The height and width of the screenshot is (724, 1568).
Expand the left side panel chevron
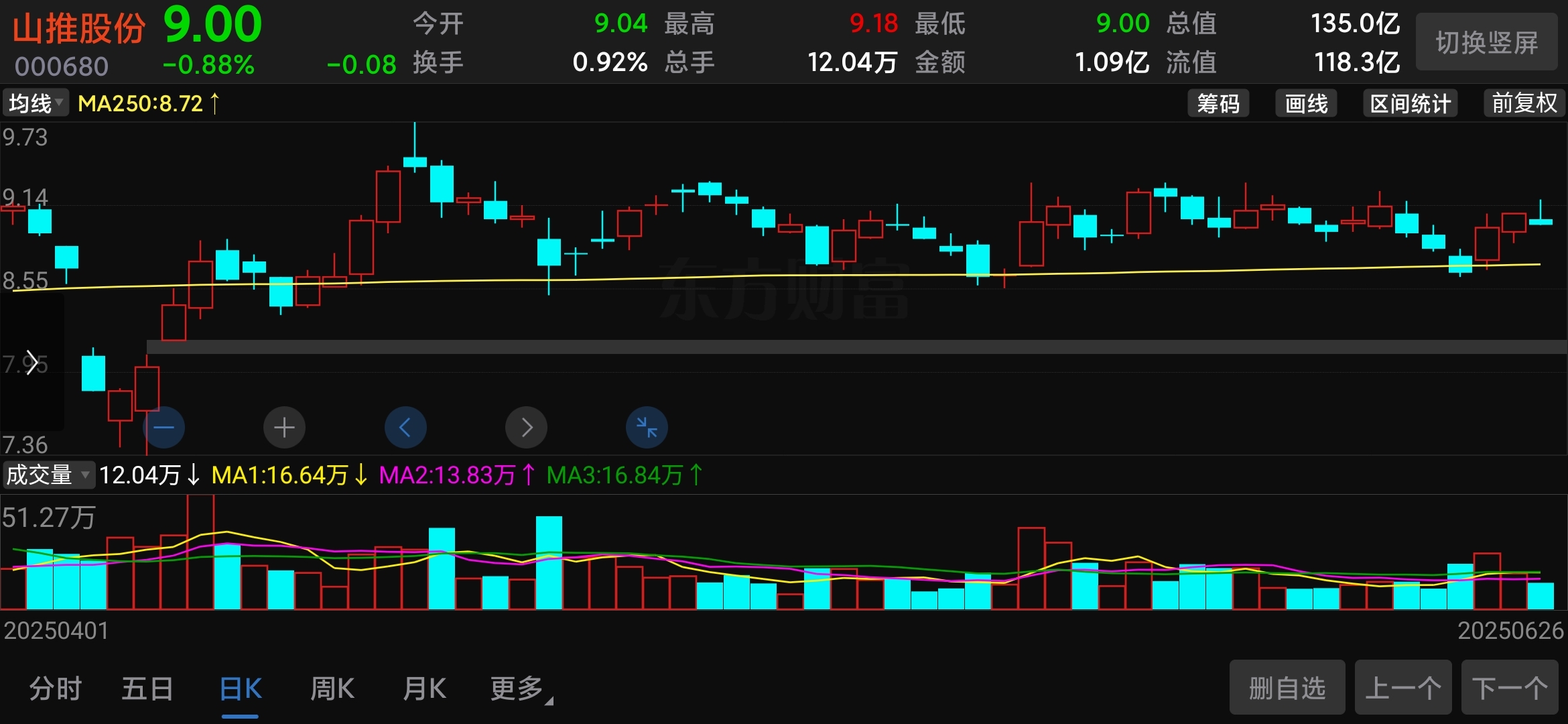31,363
